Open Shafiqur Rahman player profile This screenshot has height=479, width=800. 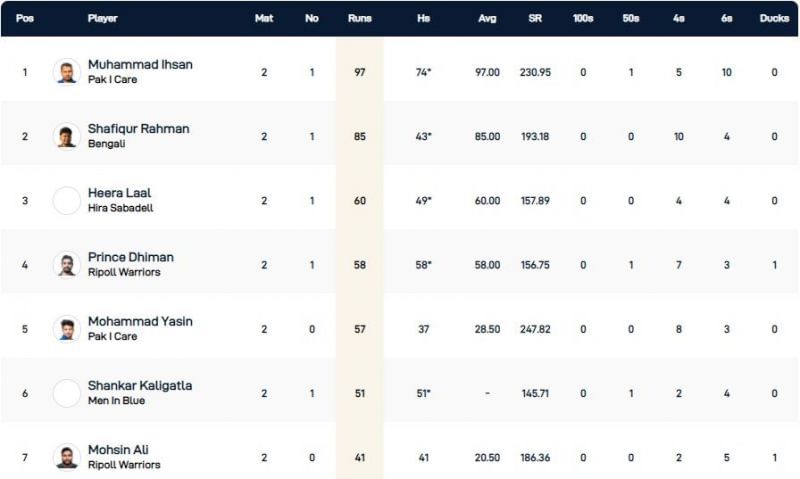coord(138,129)
